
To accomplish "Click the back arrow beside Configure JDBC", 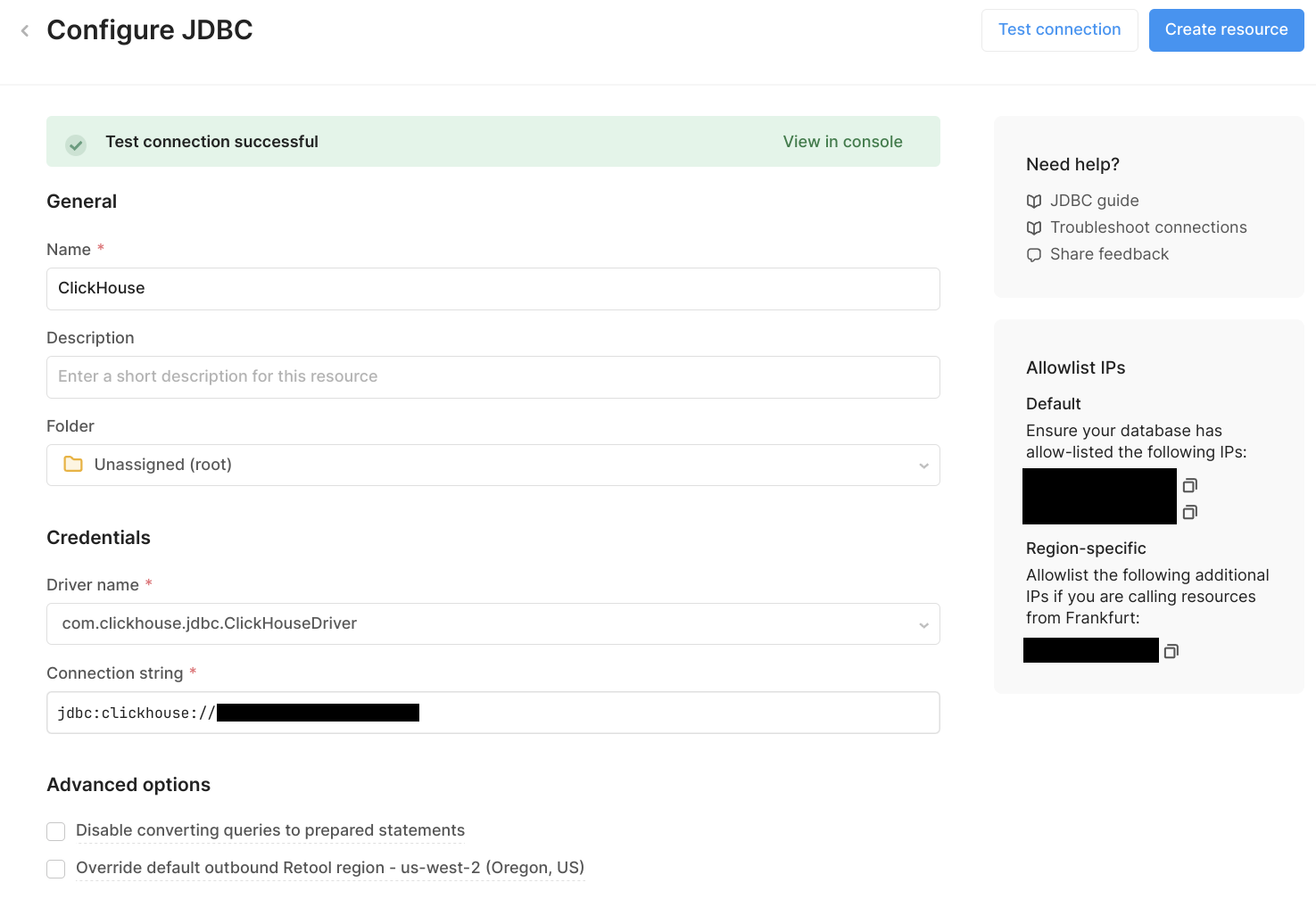I will point(25,31).
